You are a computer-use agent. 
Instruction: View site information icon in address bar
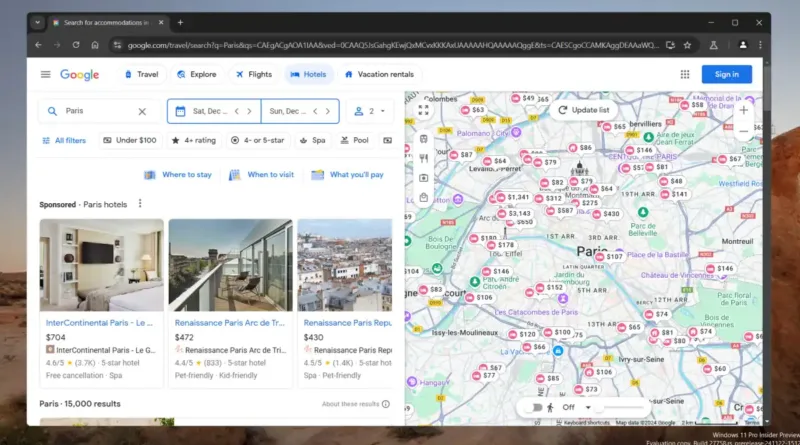[117, 45]
